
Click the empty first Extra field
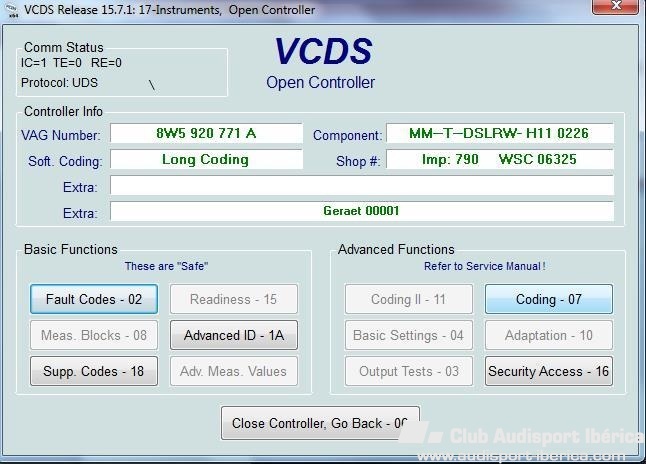pyautogui.click(x=362, y=185)
